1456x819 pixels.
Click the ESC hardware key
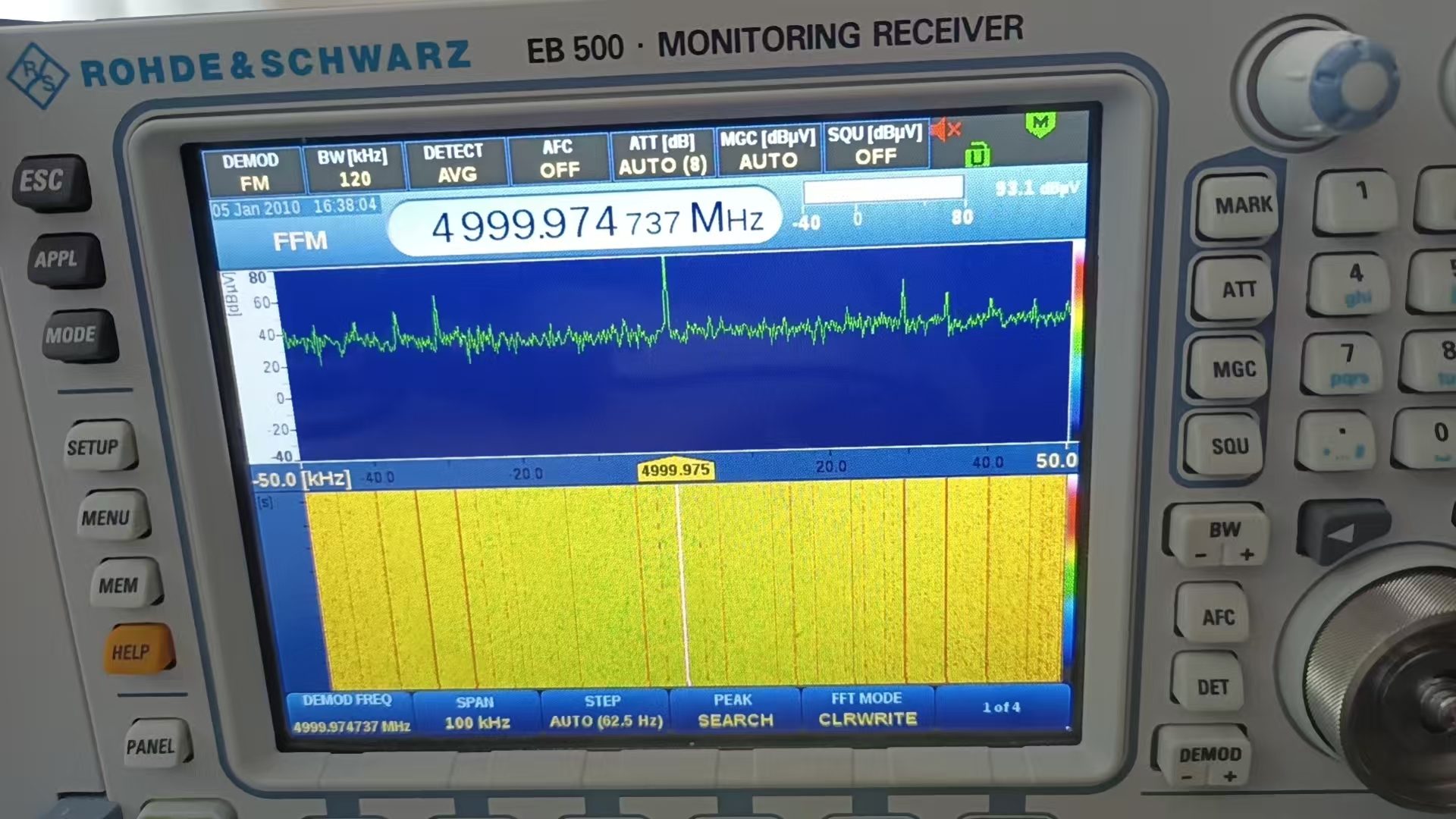47,182
